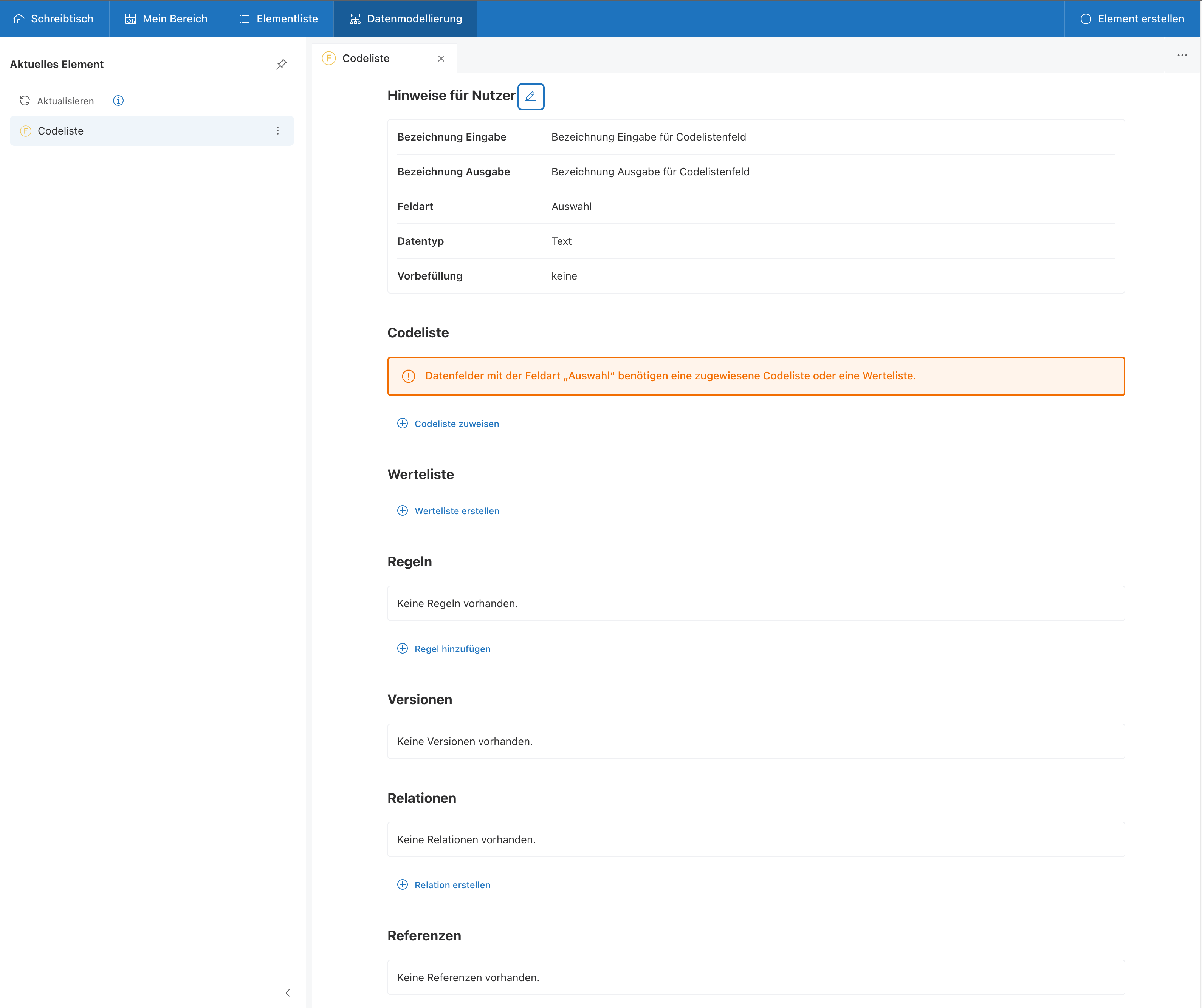Collapse the sidebar with the chevron arrow
Screen dimensions: 1202x1008
(x=287, y=993)
